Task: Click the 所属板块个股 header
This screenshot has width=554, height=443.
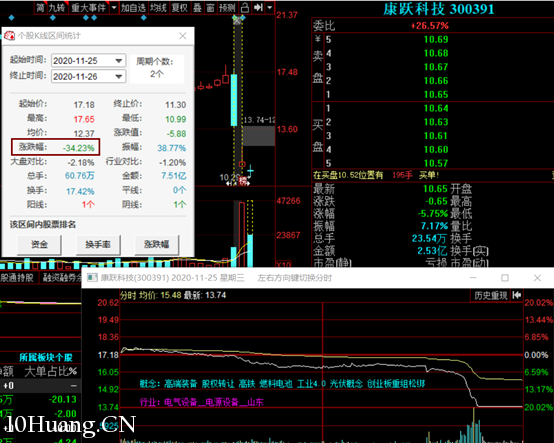Action: click(46, 358)
